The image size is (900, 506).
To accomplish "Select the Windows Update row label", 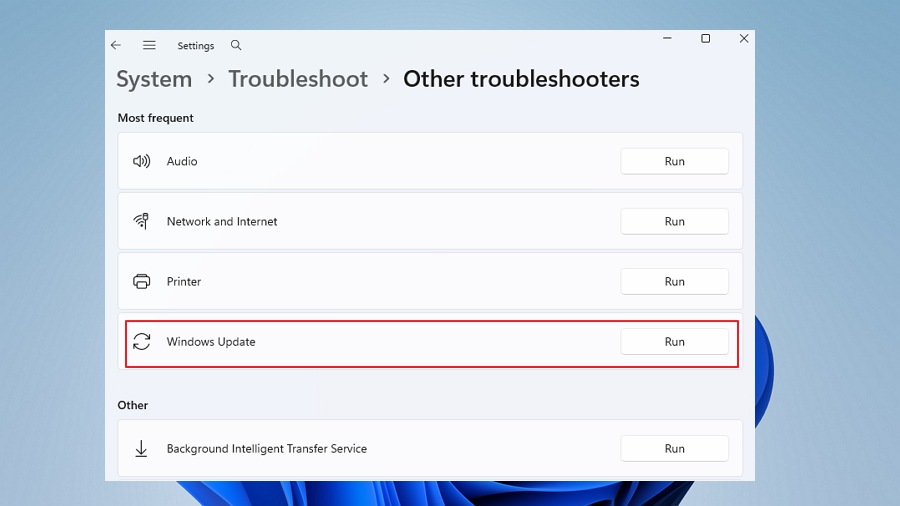I will pos(211,341).
